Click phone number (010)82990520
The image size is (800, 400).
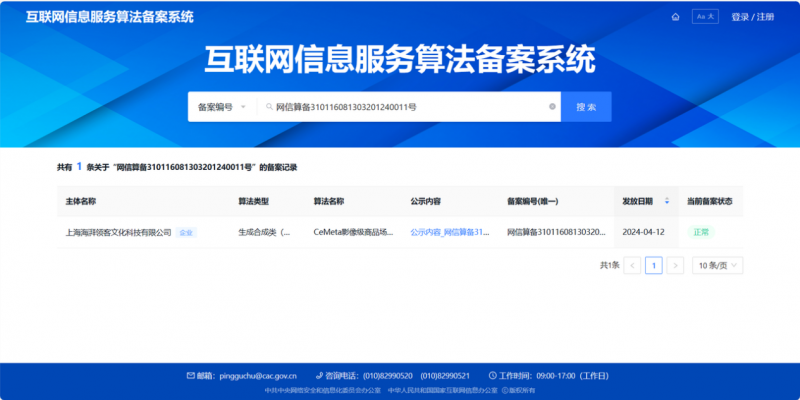(x=388, y=376)
